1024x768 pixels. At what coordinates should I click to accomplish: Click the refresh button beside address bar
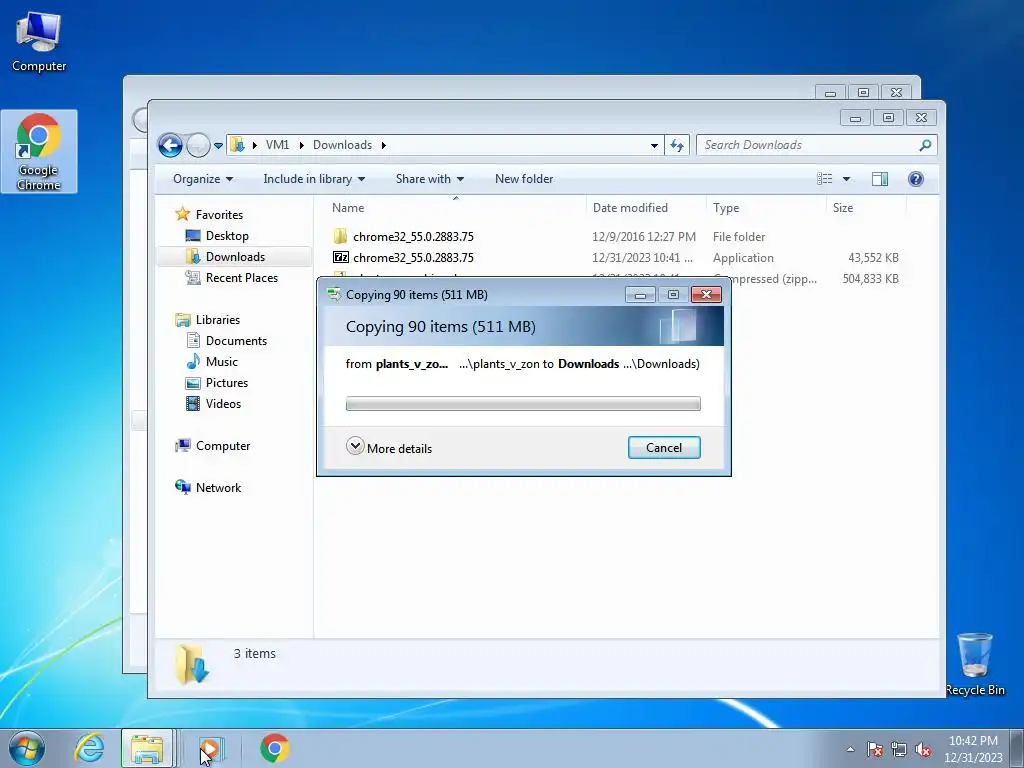tap(677, 145)
